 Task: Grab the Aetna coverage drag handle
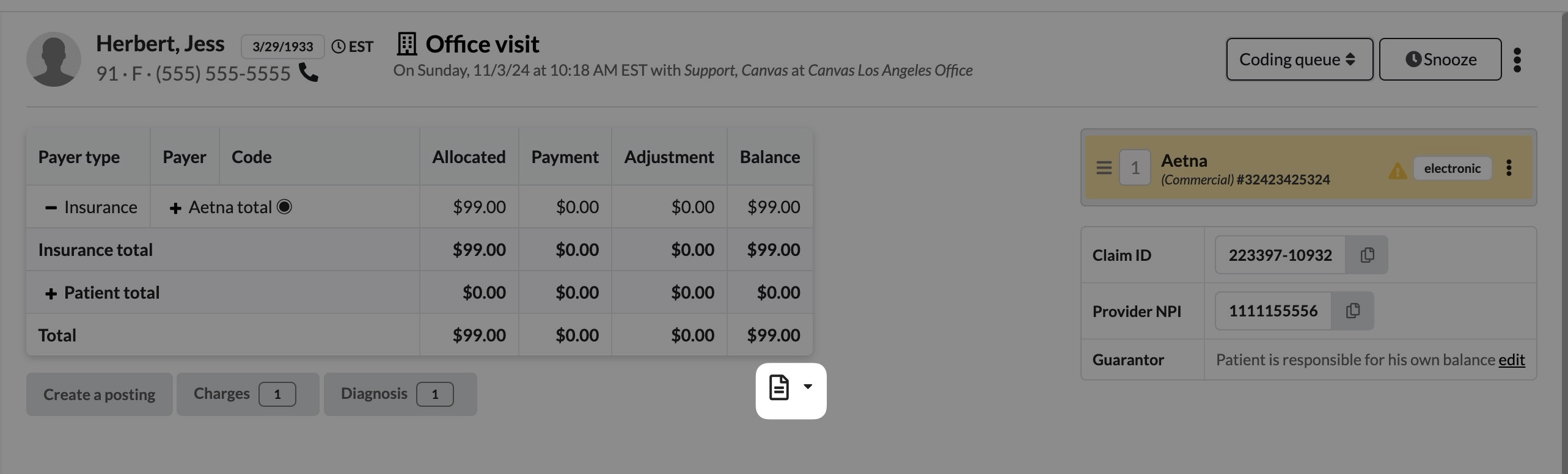pos(1104,167)
